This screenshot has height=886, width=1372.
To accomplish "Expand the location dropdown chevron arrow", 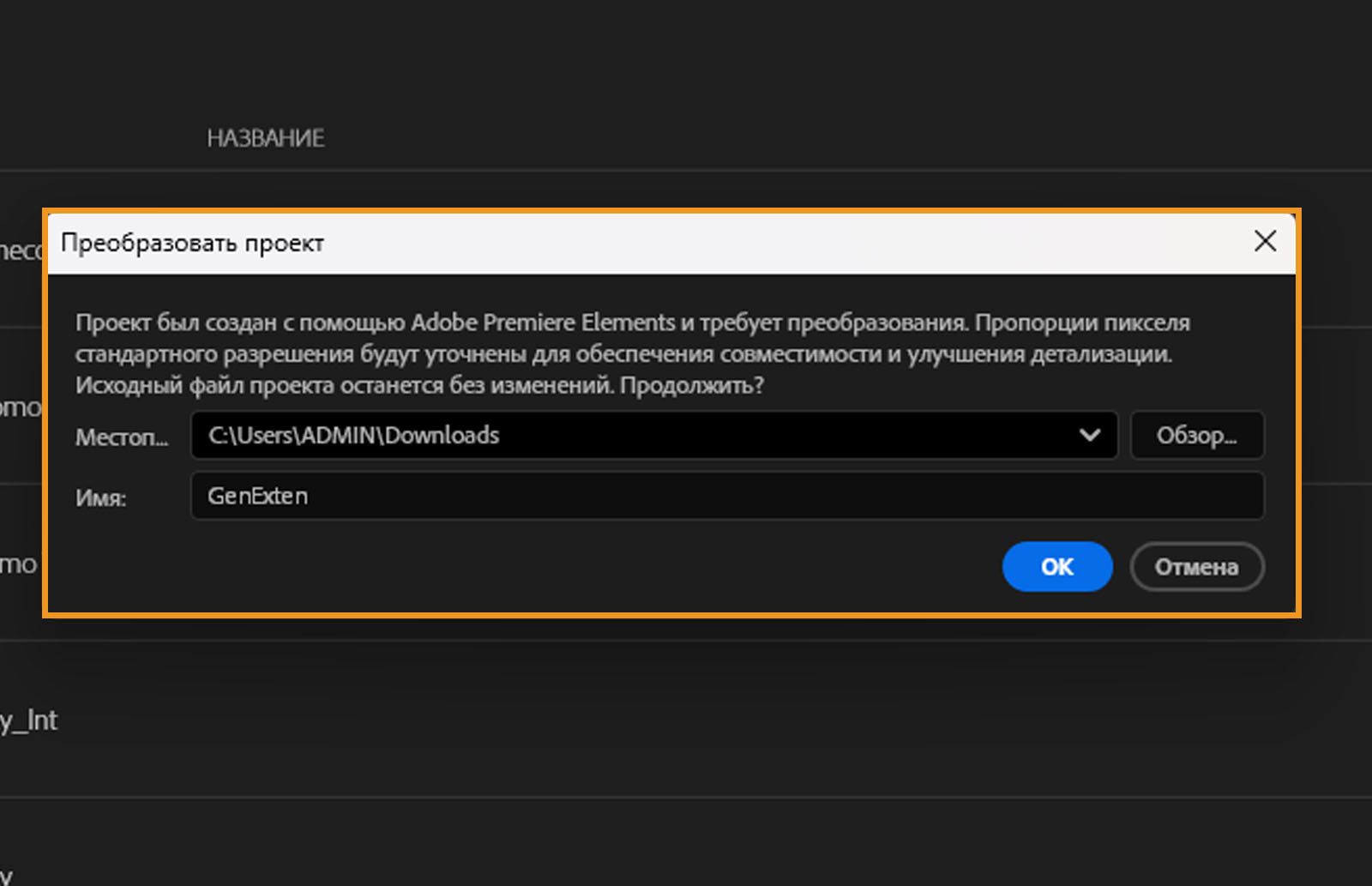I will coord(1089,435).
